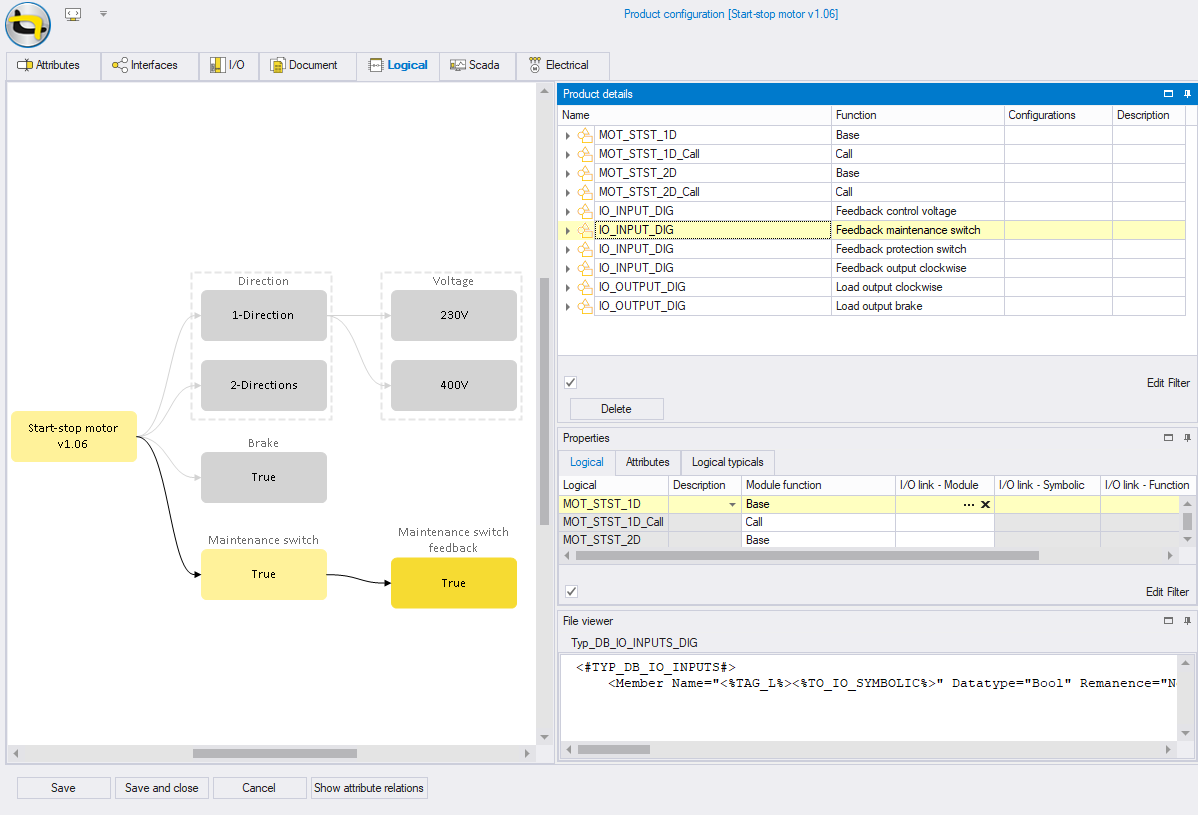Select the Brake True node

[x=264, y=477]
